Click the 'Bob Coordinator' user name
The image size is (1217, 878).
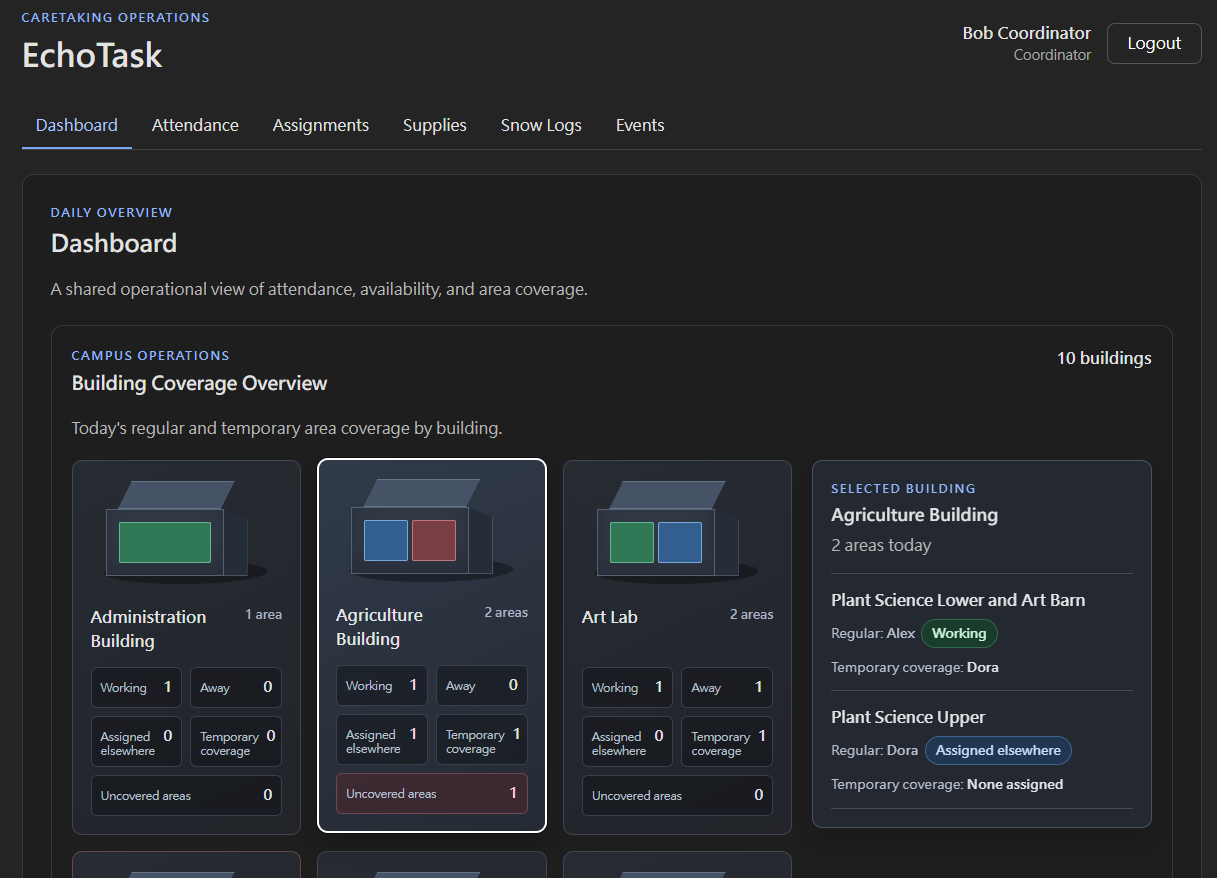pos(1027,33)
